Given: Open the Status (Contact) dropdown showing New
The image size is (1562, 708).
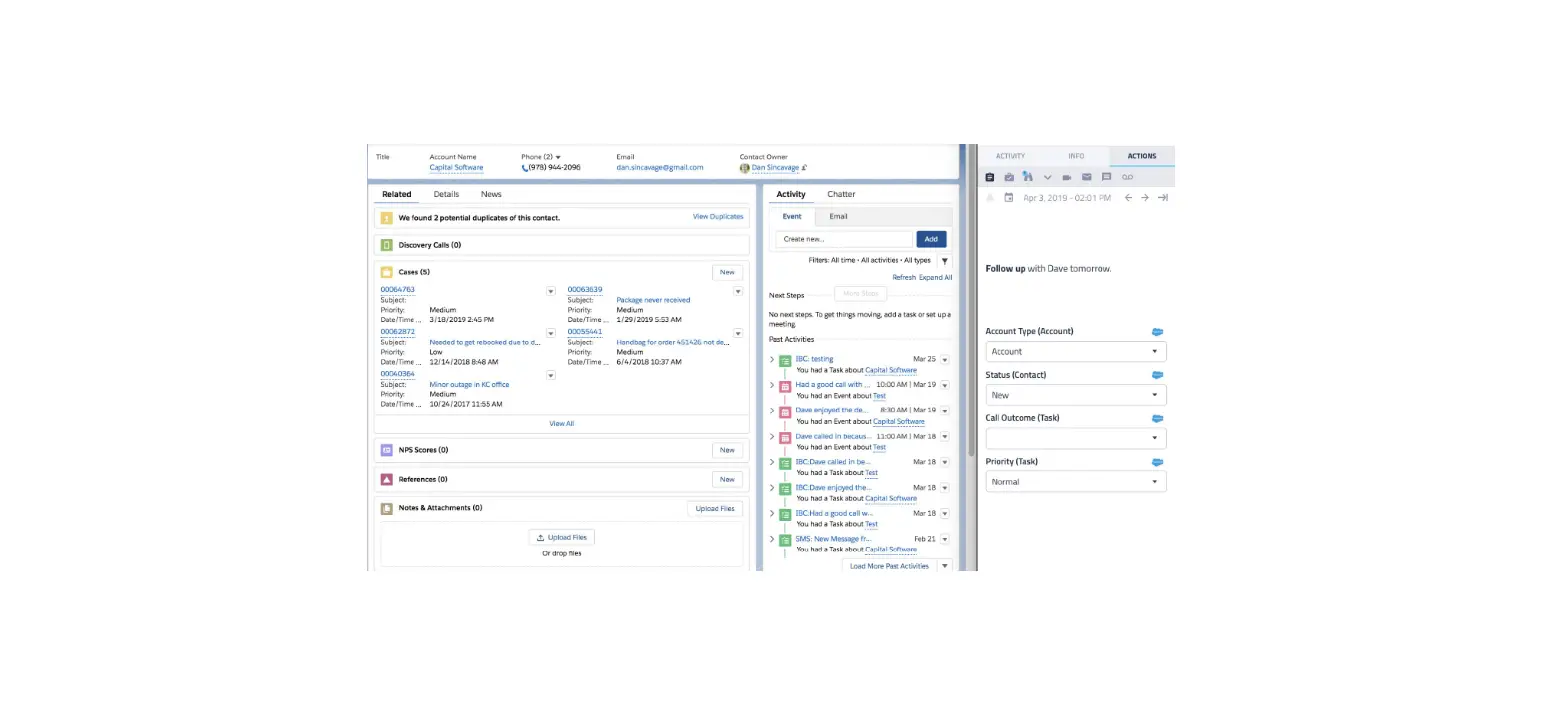Looking at the screenshot, I should 1076,395.
